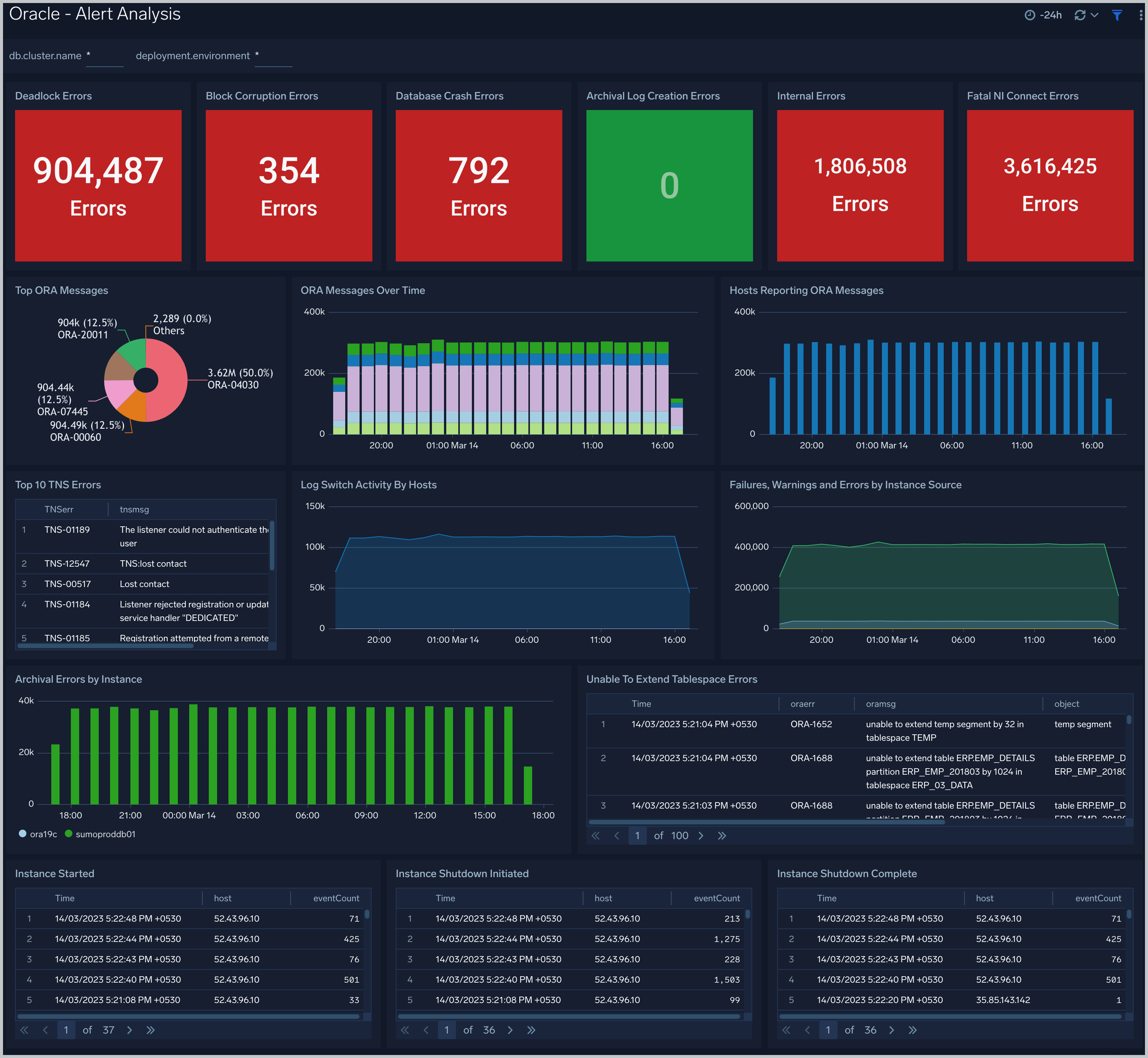Screen dimensions: 1148x1058
Task: Select the TNS-12547 row
Action: click(x=141, y=564)
